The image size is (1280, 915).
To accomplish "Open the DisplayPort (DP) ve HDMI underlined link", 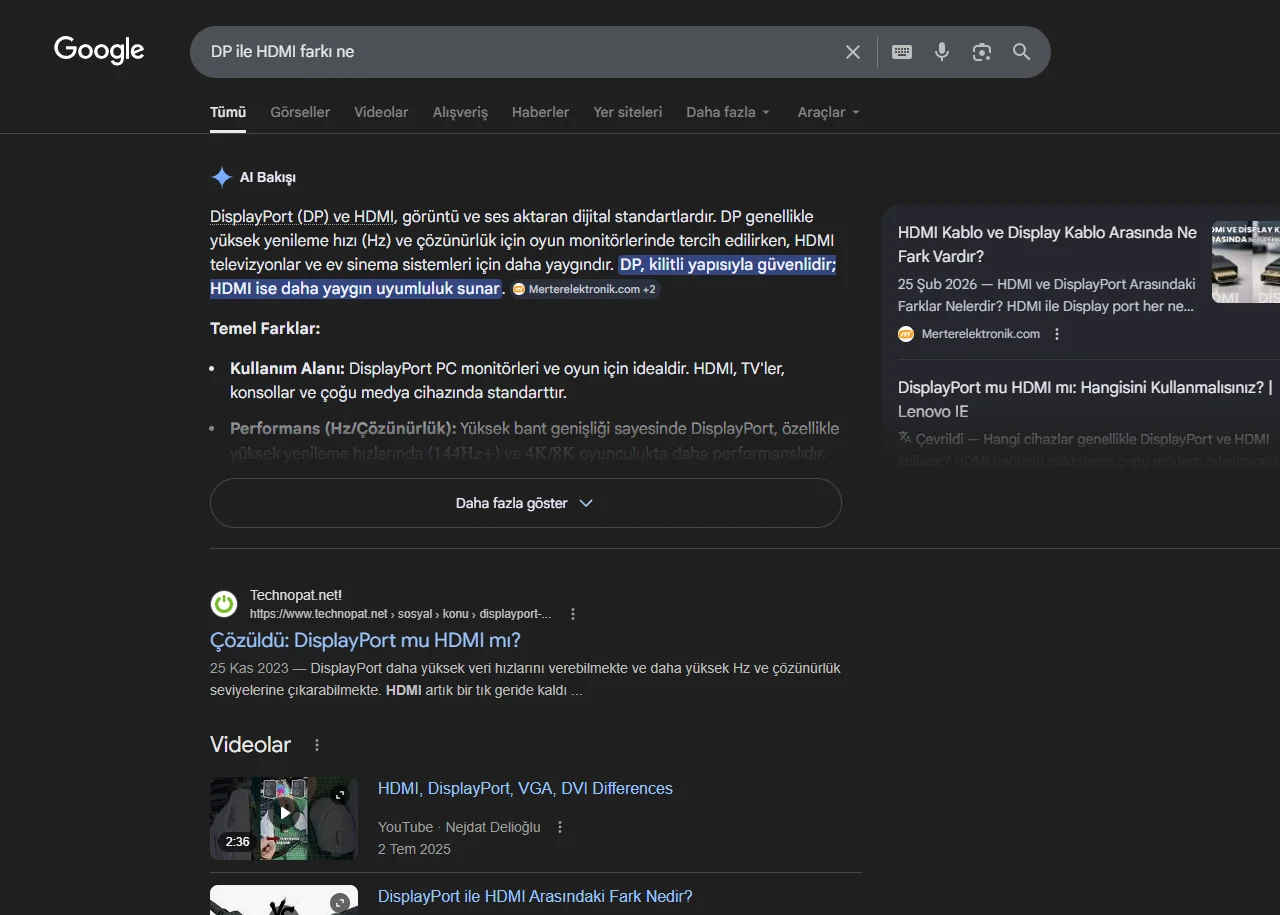I will point(303,216).
